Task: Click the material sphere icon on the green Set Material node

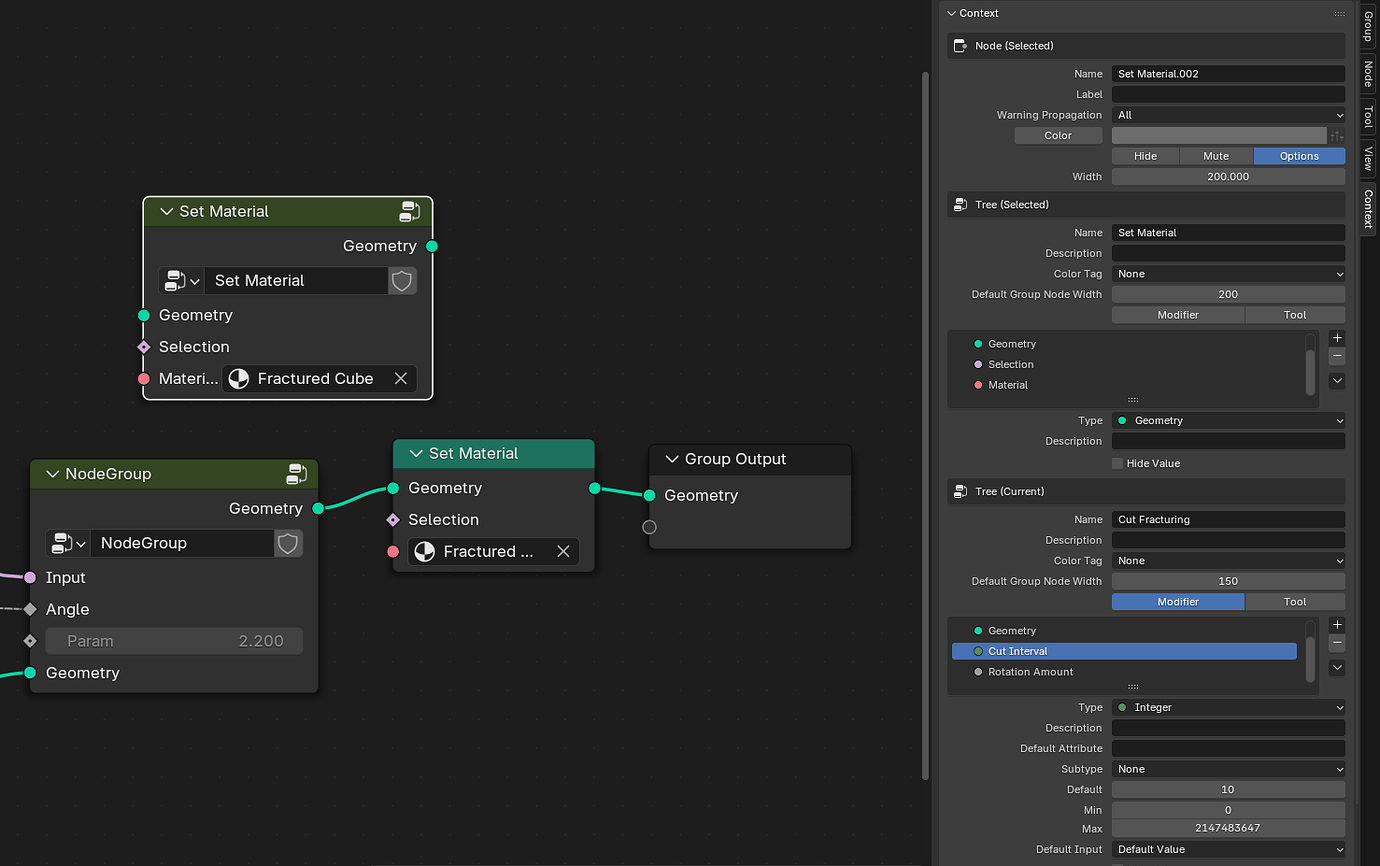Action: point(425,551)
